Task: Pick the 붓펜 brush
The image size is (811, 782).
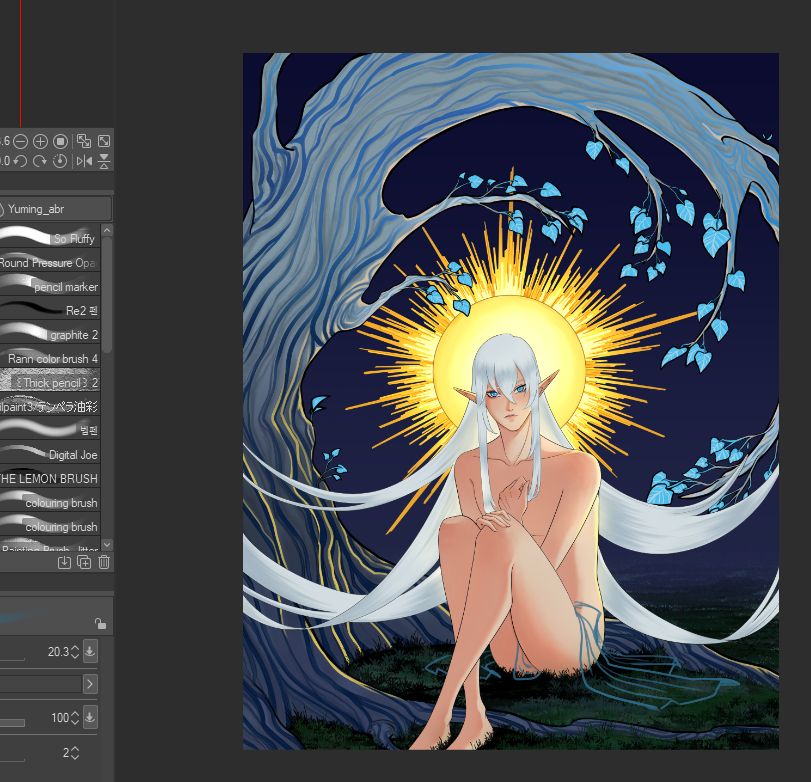Action: (50, 430)
